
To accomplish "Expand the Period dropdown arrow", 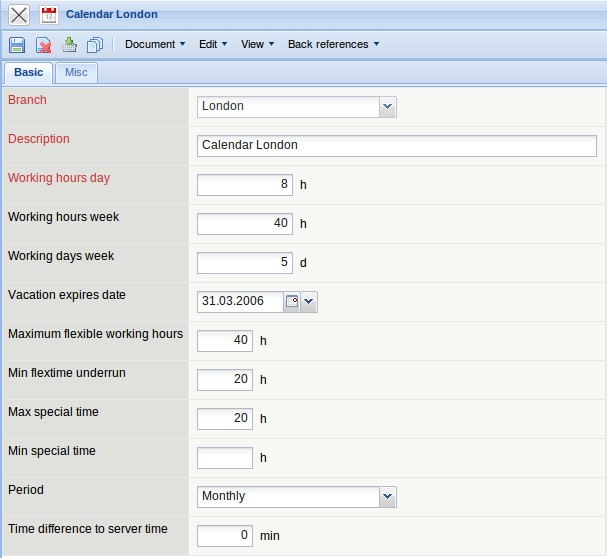I will 388,496.
